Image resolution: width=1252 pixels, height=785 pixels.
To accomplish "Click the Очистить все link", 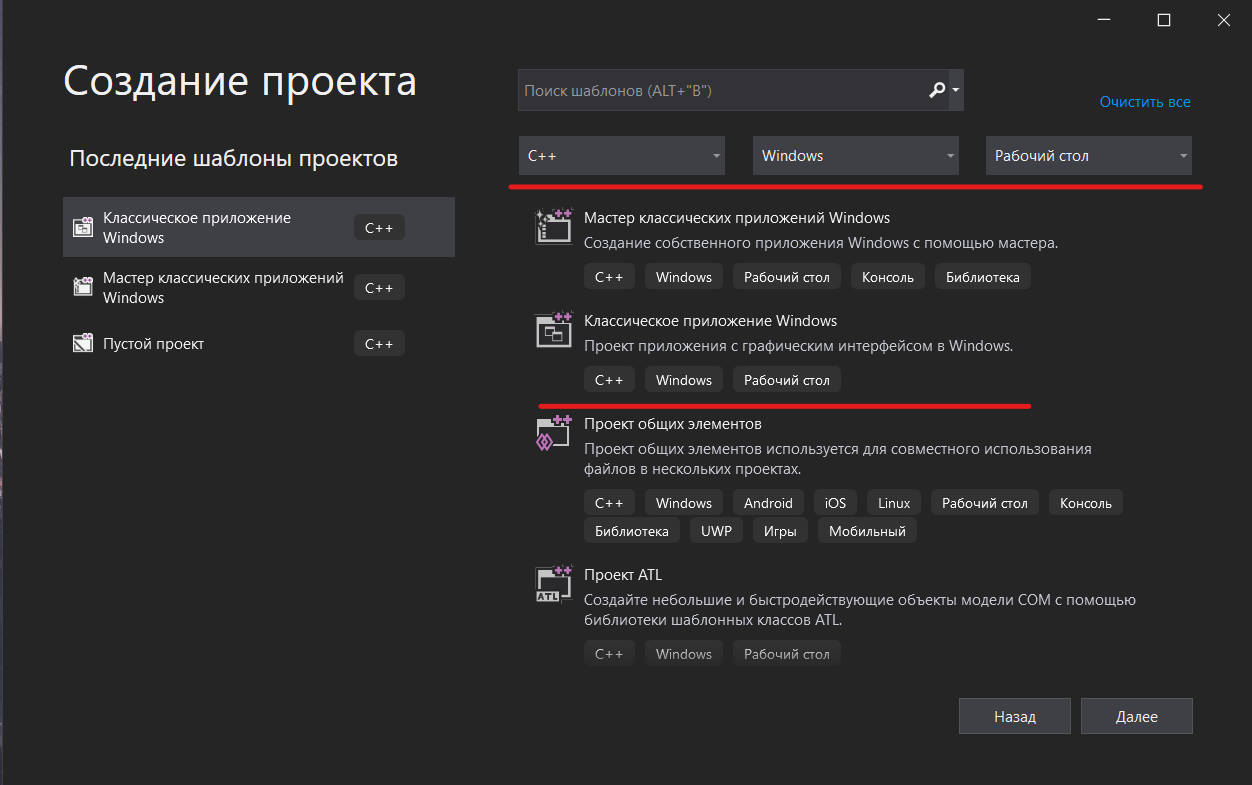I will (1145, 102).
